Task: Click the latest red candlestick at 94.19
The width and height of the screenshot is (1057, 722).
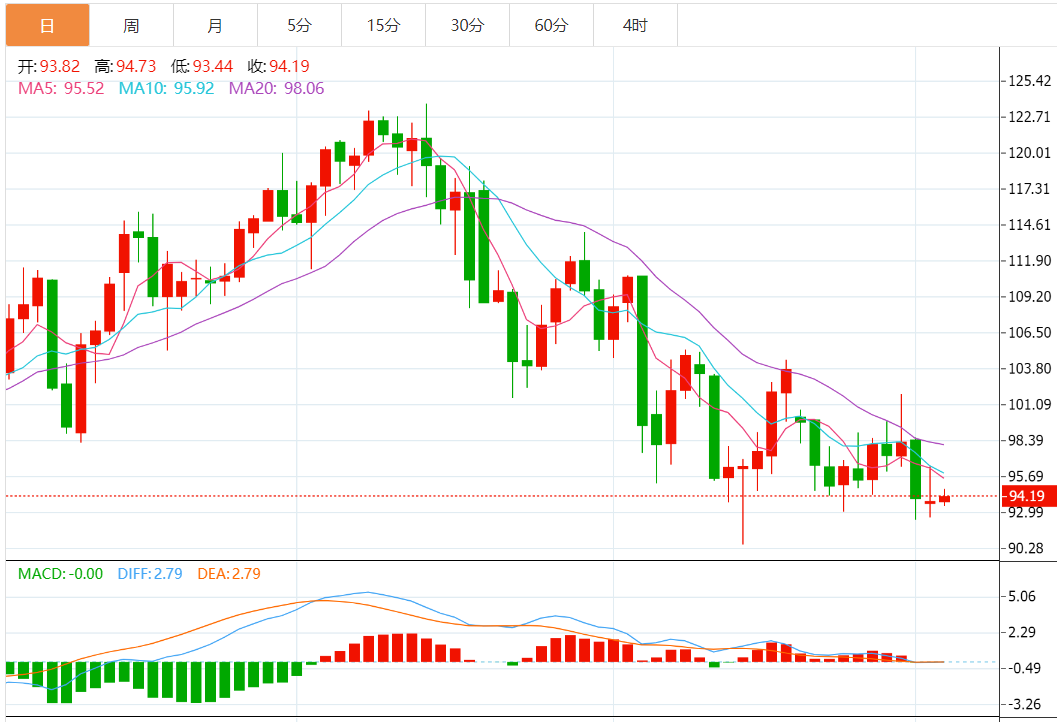Action: tap(944, 499)
